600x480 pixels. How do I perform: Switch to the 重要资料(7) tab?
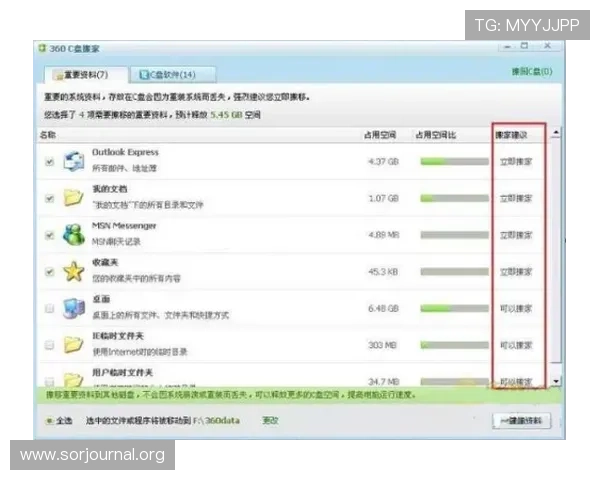86,74
